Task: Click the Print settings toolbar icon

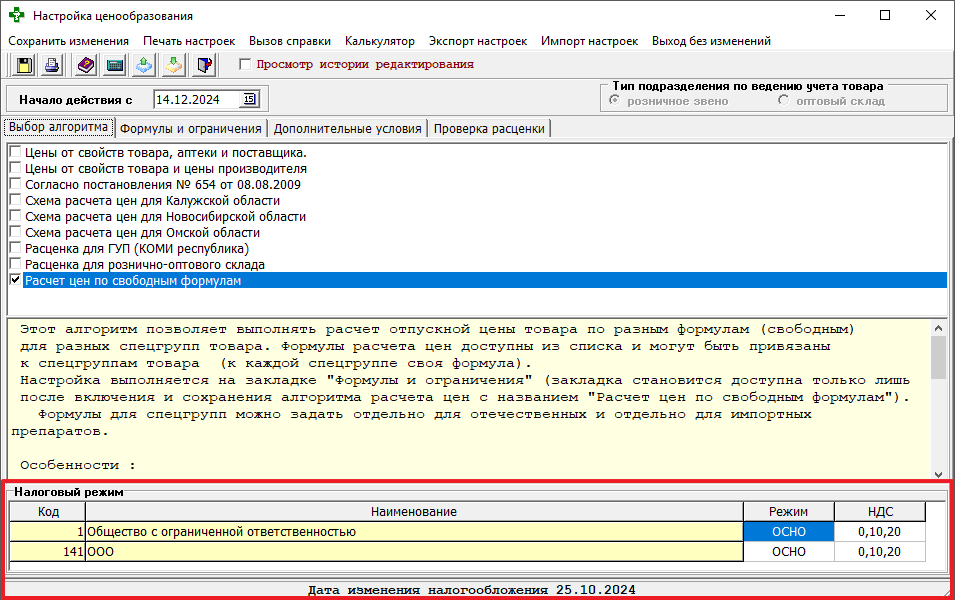Action: click(x=53, y=64)
